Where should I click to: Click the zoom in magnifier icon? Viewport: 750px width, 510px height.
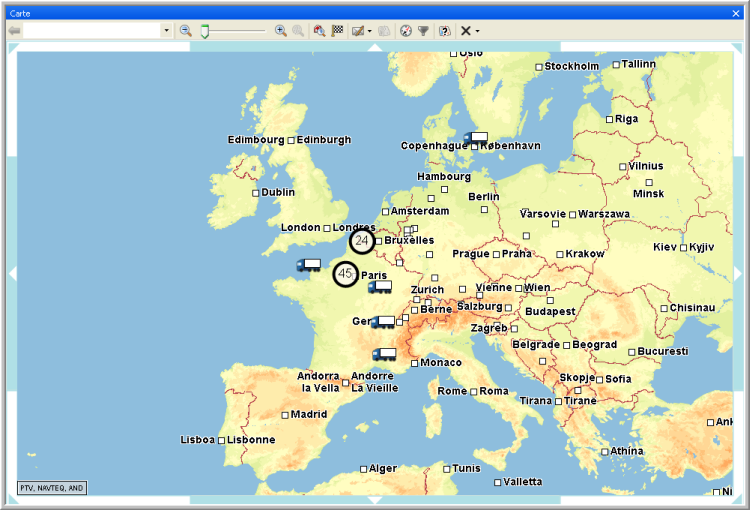(x=281, y=31)
